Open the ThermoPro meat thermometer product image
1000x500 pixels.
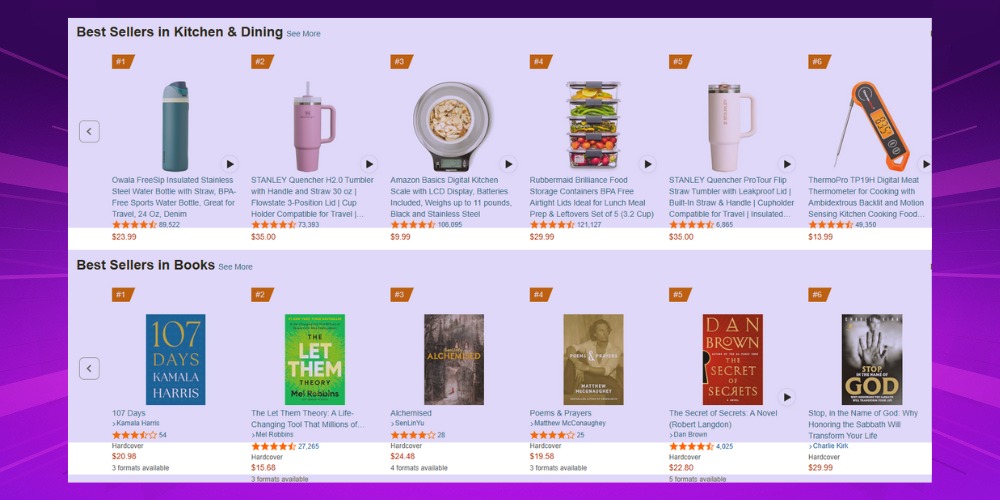pyautogui.click(x=872, y=125)
